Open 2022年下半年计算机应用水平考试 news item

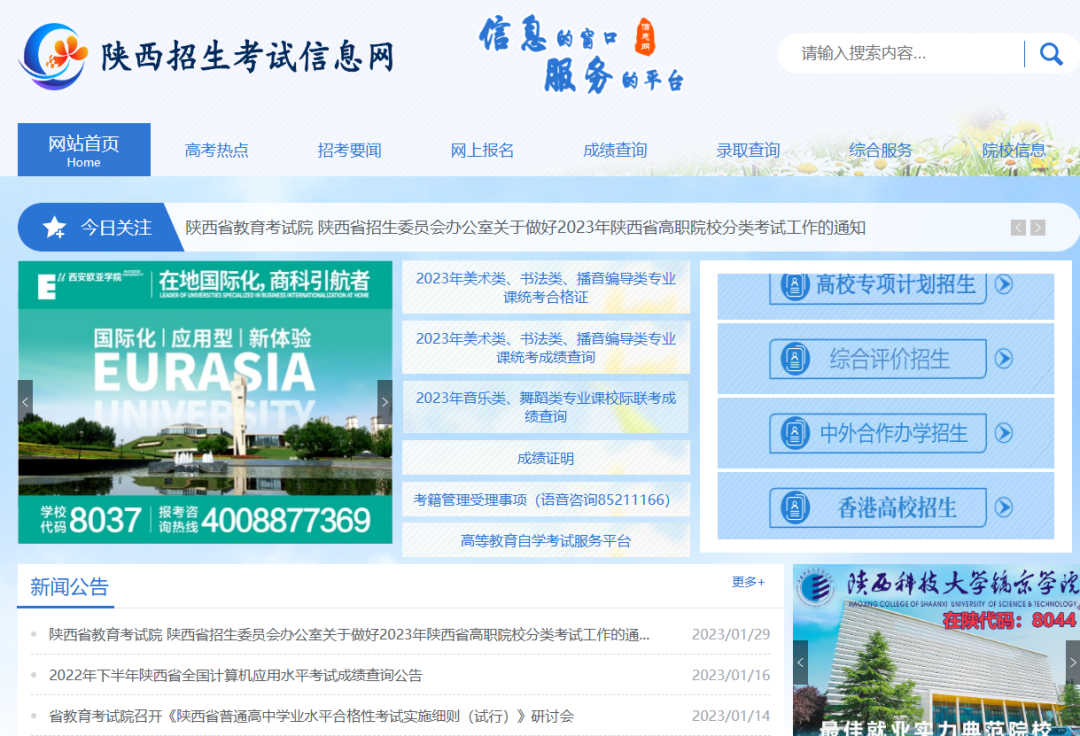point(236,675)
